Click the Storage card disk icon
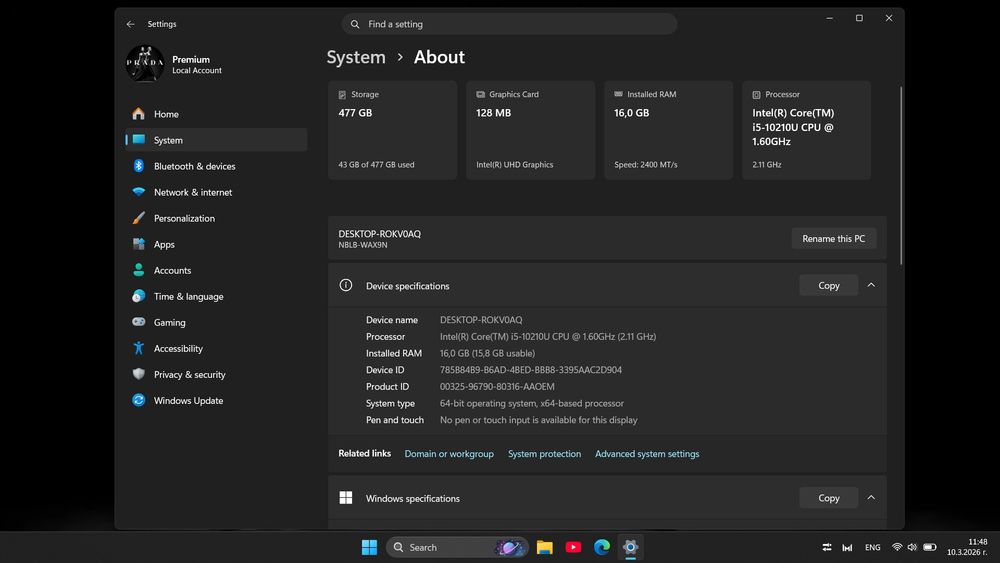 click(x=342, y=94)
